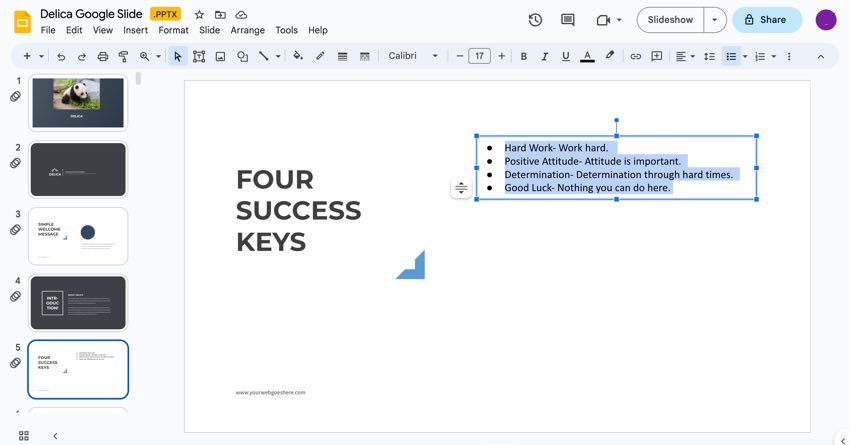850x445 pixels.
Task: Collapse the slide filmstrip panel
Action: [55, 436]
